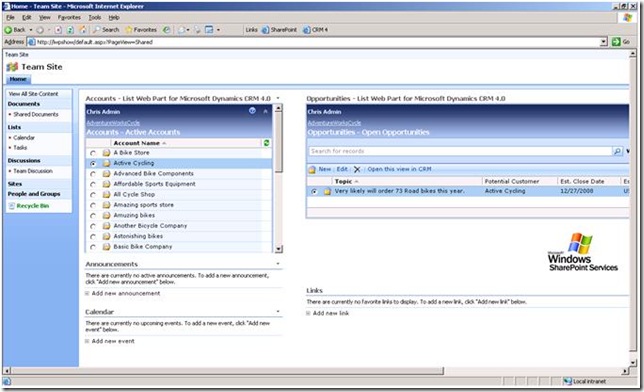Image resolution: width=644 pixels, height=392 pixels.
Task: Open the Calendar web part menu arrow
Action: [278, 311]
